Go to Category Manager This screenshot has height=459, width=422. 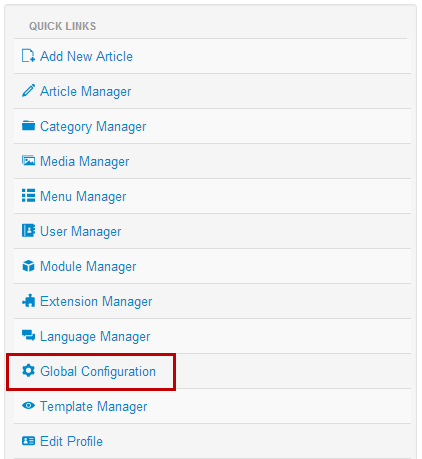[x=93, y=127]
